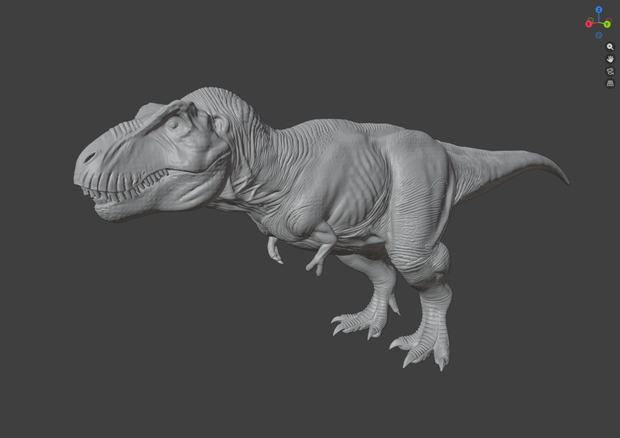Image resolution: width=620 pixels, height=438 pixels.
Task: Click the T-rex's eye
Action: coord(173,125)
